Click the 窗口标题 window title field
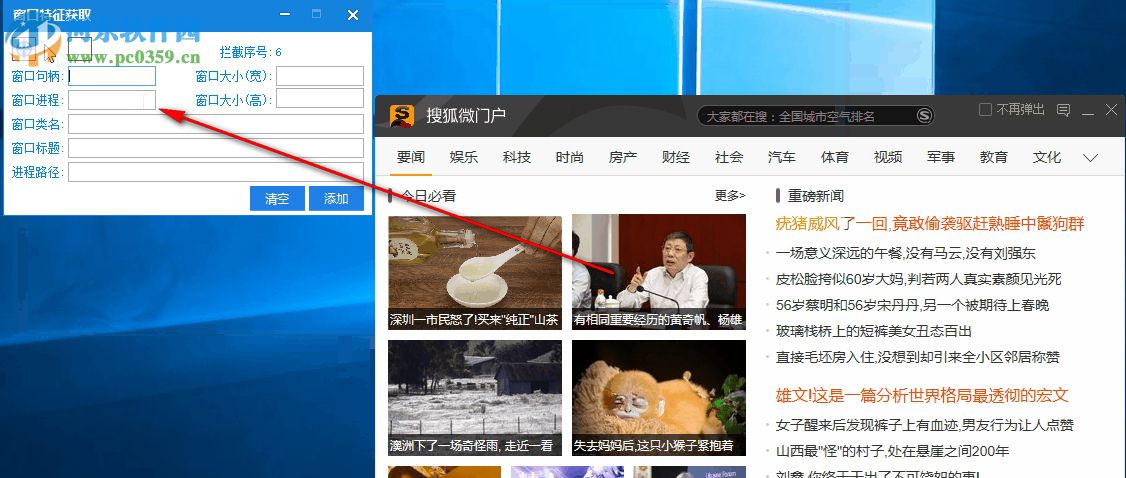The image size is (1126, 478). (x=215, y=148)
